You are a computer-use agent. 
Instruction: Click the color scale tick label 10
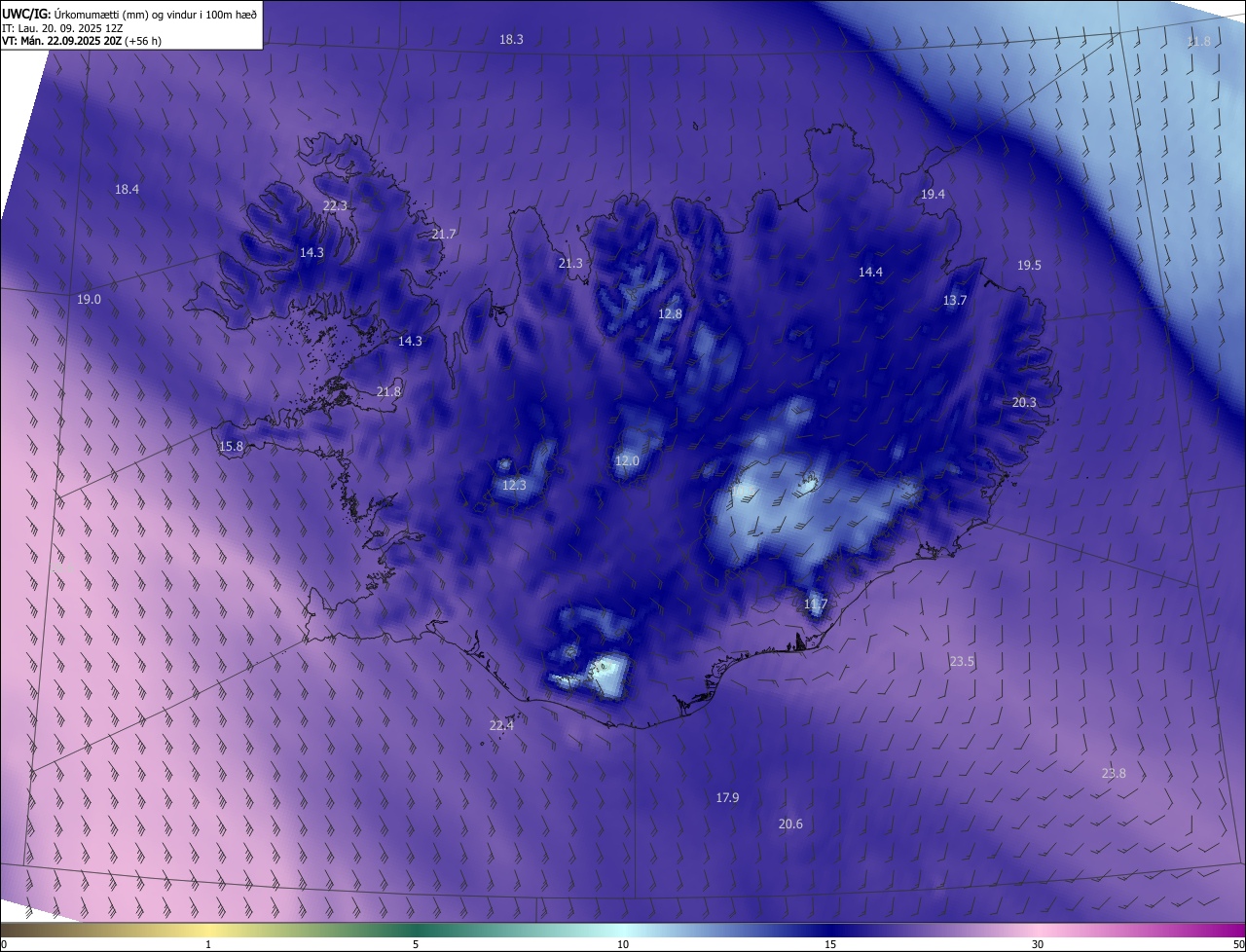click(623, 945)
